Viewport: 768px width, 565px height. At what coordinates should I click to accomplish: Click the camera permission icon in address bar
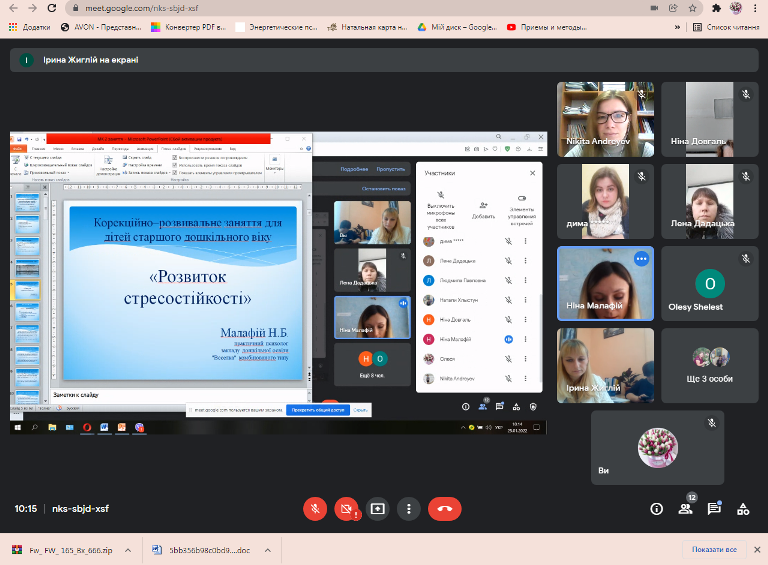pyautogui.click(x=654, y=8)
